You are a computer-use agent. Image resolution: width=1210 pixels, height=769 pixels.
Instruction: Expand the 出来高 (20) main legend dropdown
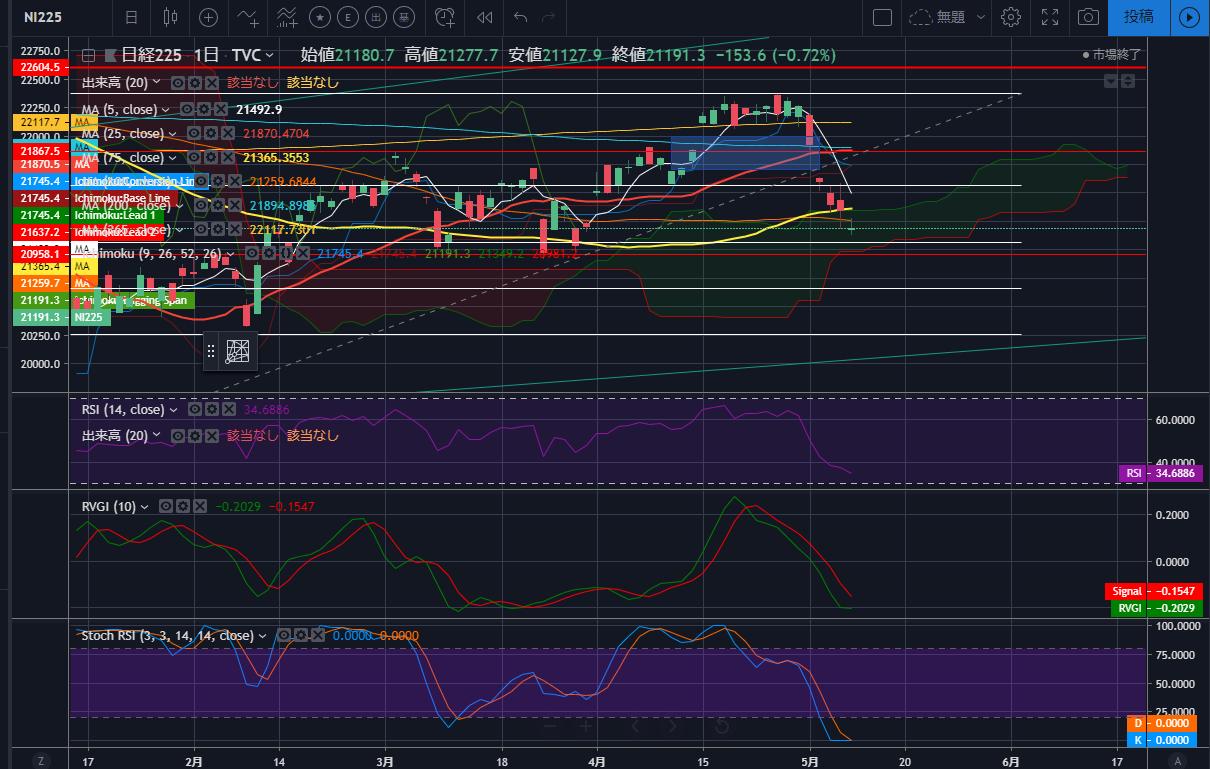(158, 83)
